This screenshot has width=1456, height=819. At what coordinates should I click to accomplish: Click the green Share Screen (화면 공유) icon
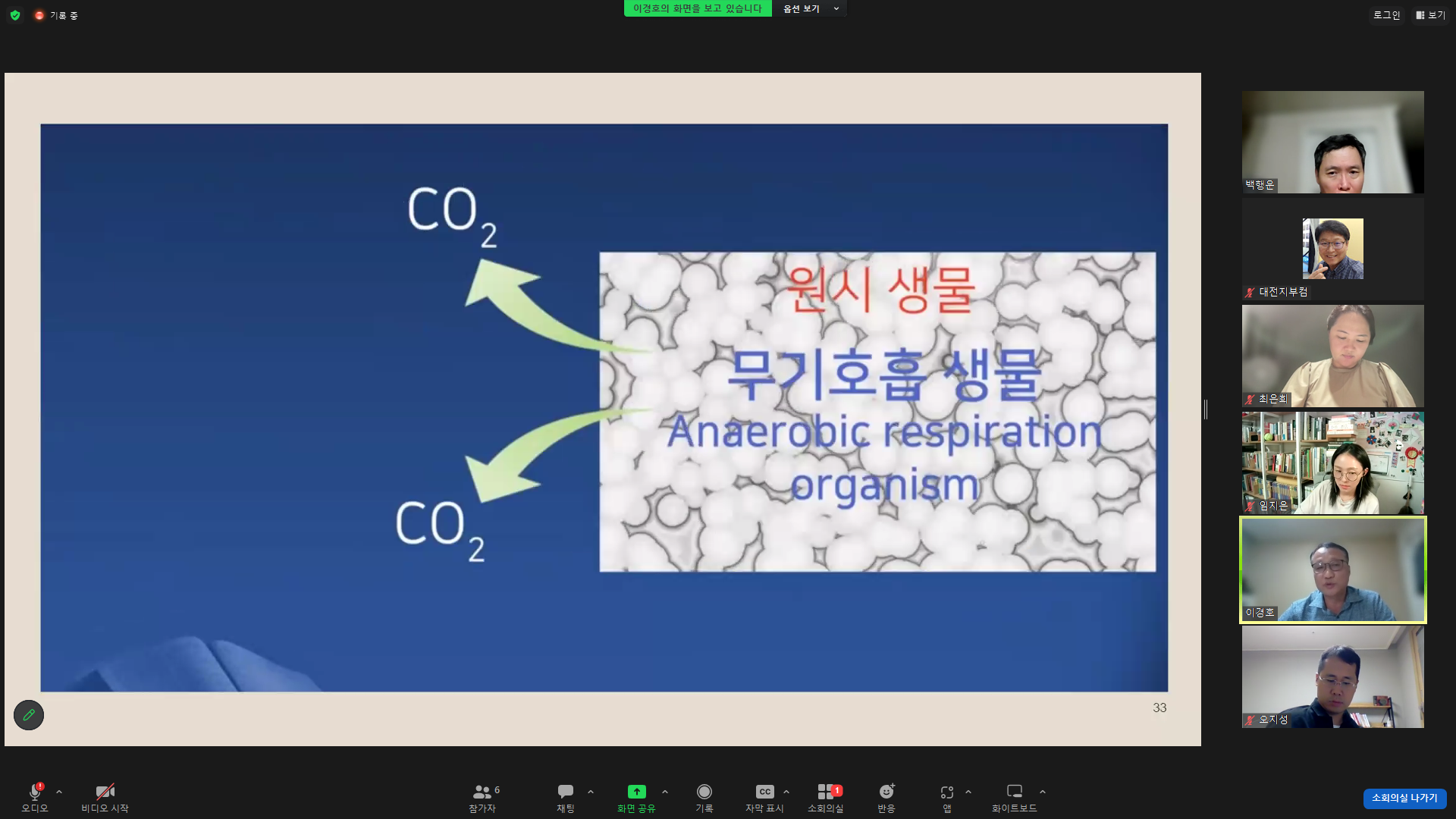click(636, 792)
